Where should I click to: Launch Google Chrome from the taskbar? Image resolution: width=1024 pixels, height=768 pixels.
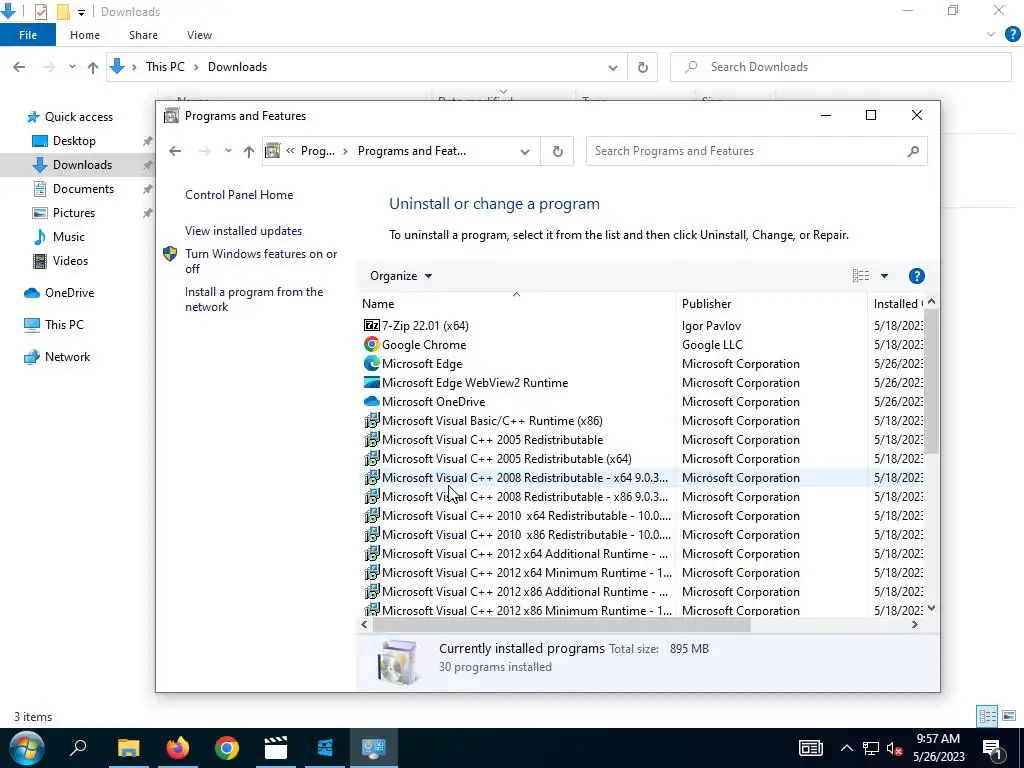pyautogui.click(x=227, y=748)
